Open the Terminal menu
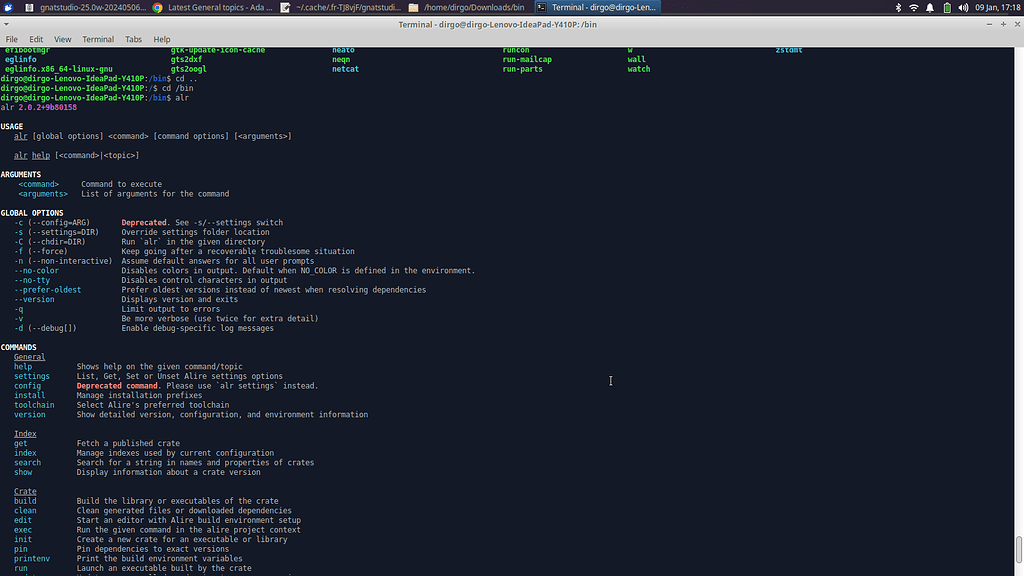Screen dimensions: 1024x576 98,39
